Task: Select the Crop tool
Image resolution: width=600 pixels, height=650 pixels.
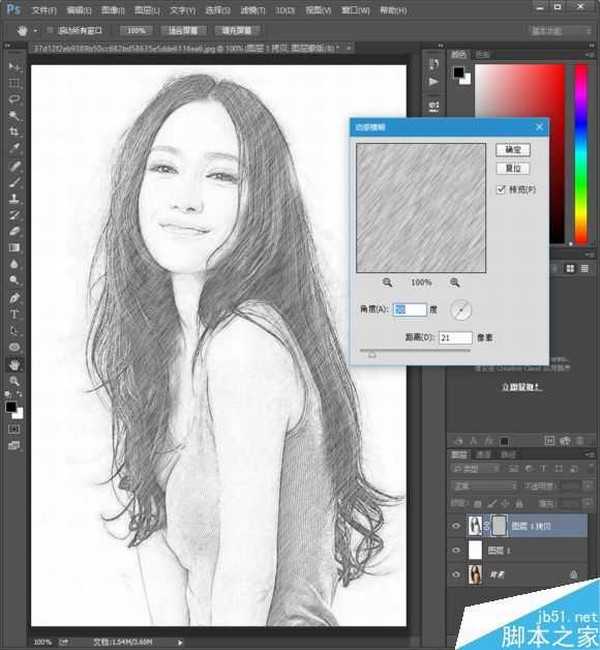Action: pos(15,132)
